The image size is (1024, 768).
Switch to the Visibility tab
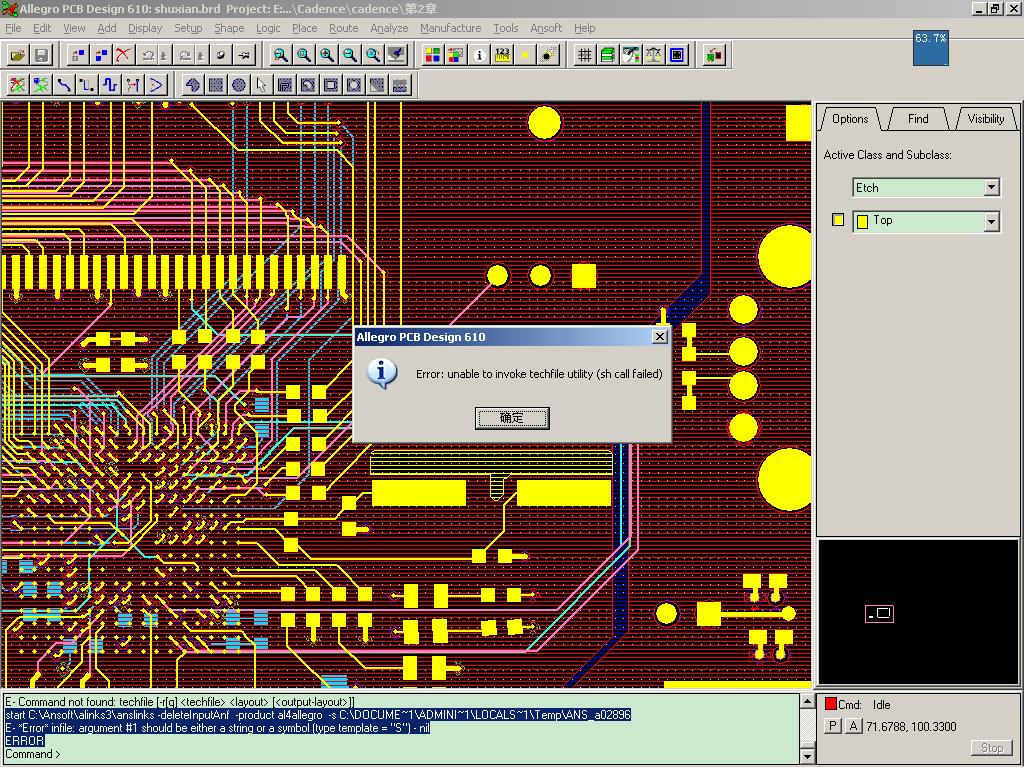click(x=985, y=119)
